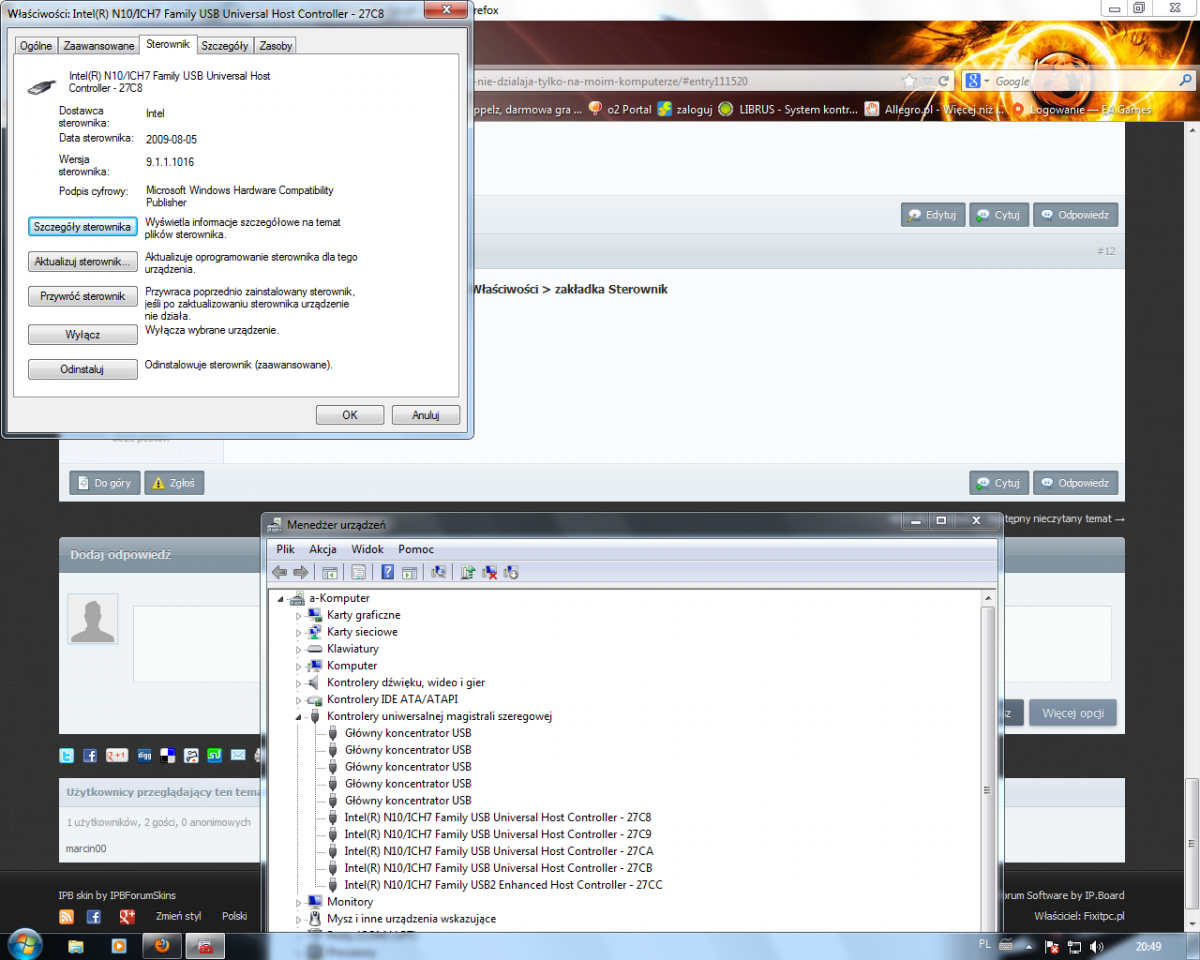This screenshot has height=960, width=1200.
Task: Launch Windows Media Player from the taskbar
Action: tap(118, 944)
